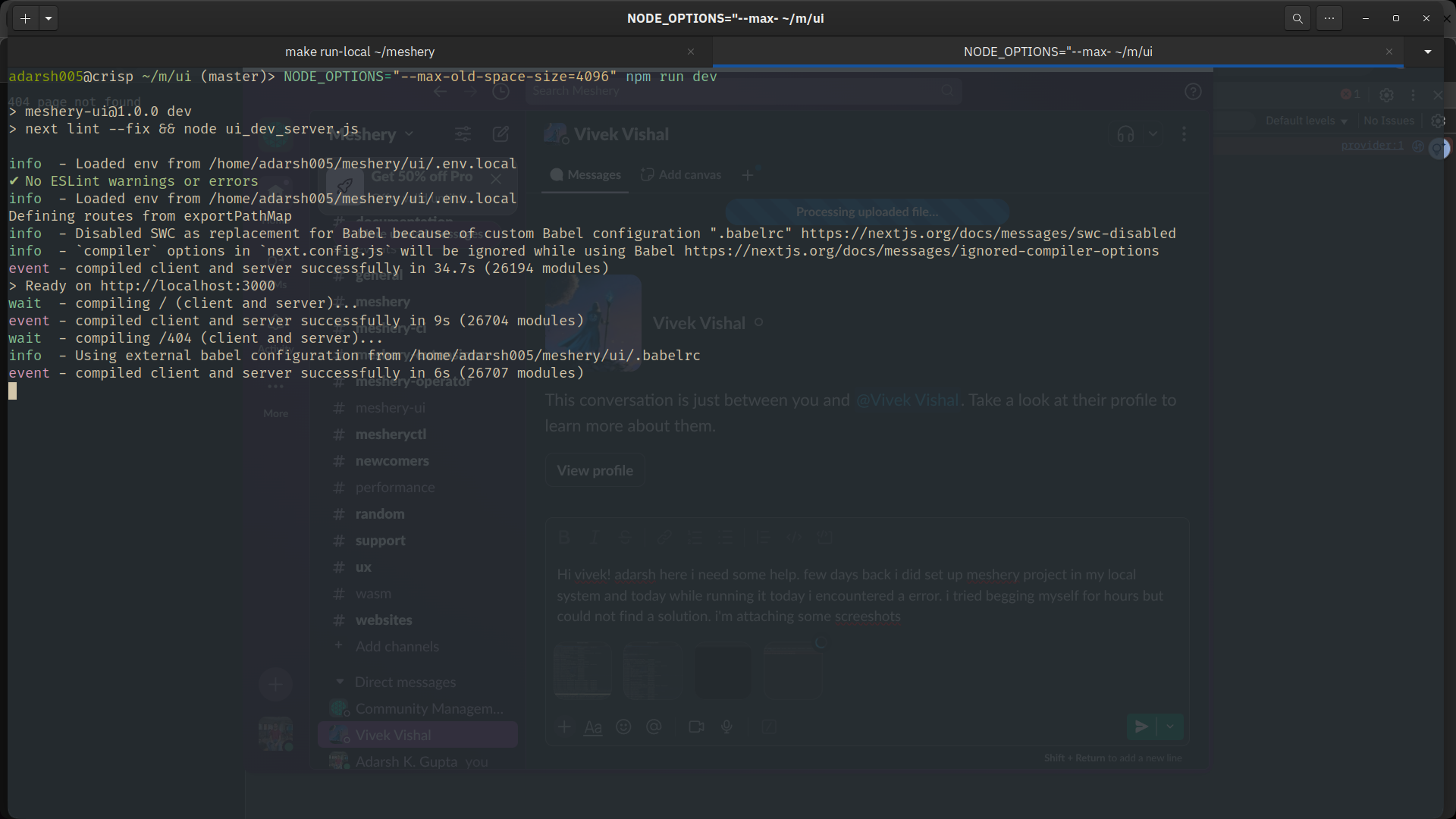Select the NODE_OPTIONS ~/m/ui terminal tab

[x=1058, y=52]
